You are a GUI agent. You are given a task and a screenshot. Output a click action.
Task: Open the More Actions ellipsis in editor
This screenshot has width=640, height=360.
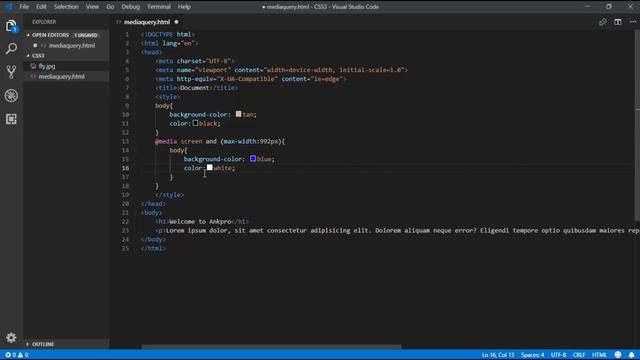click(633, 22)
